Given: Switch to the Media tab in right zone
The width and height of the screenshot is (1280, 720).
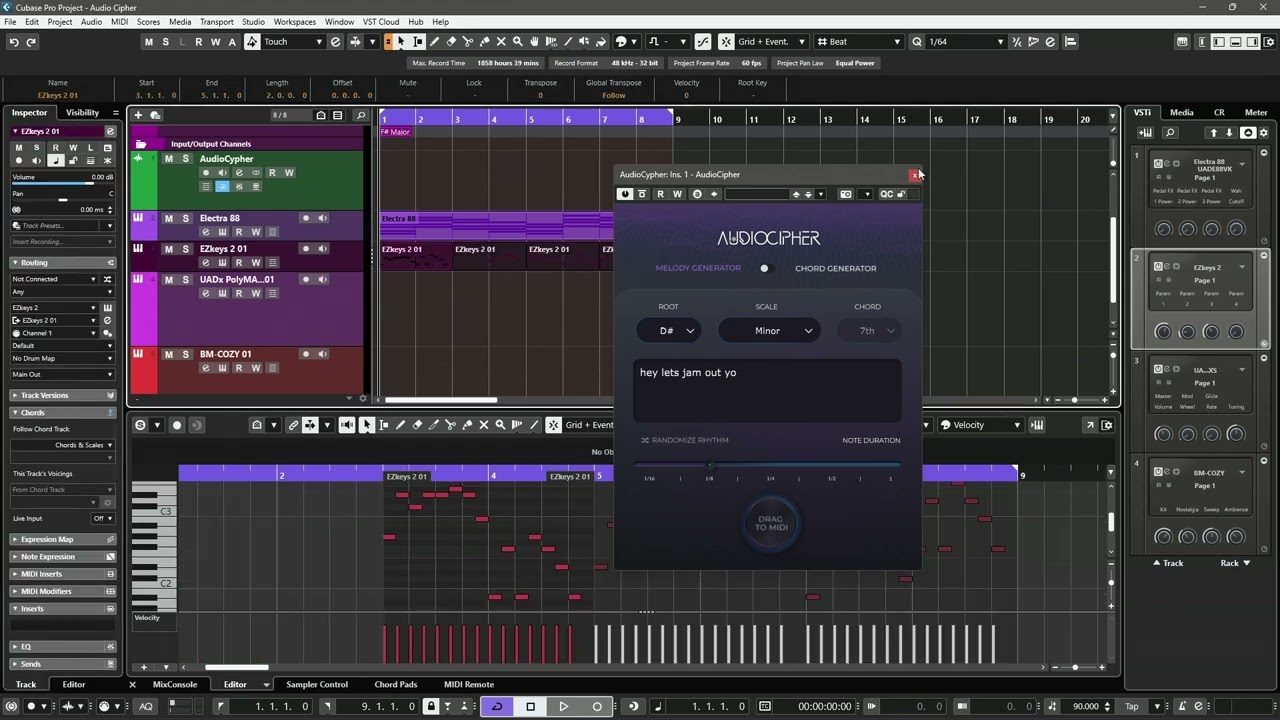Looking at the screenshot, I should click(x=1182, y=113).
